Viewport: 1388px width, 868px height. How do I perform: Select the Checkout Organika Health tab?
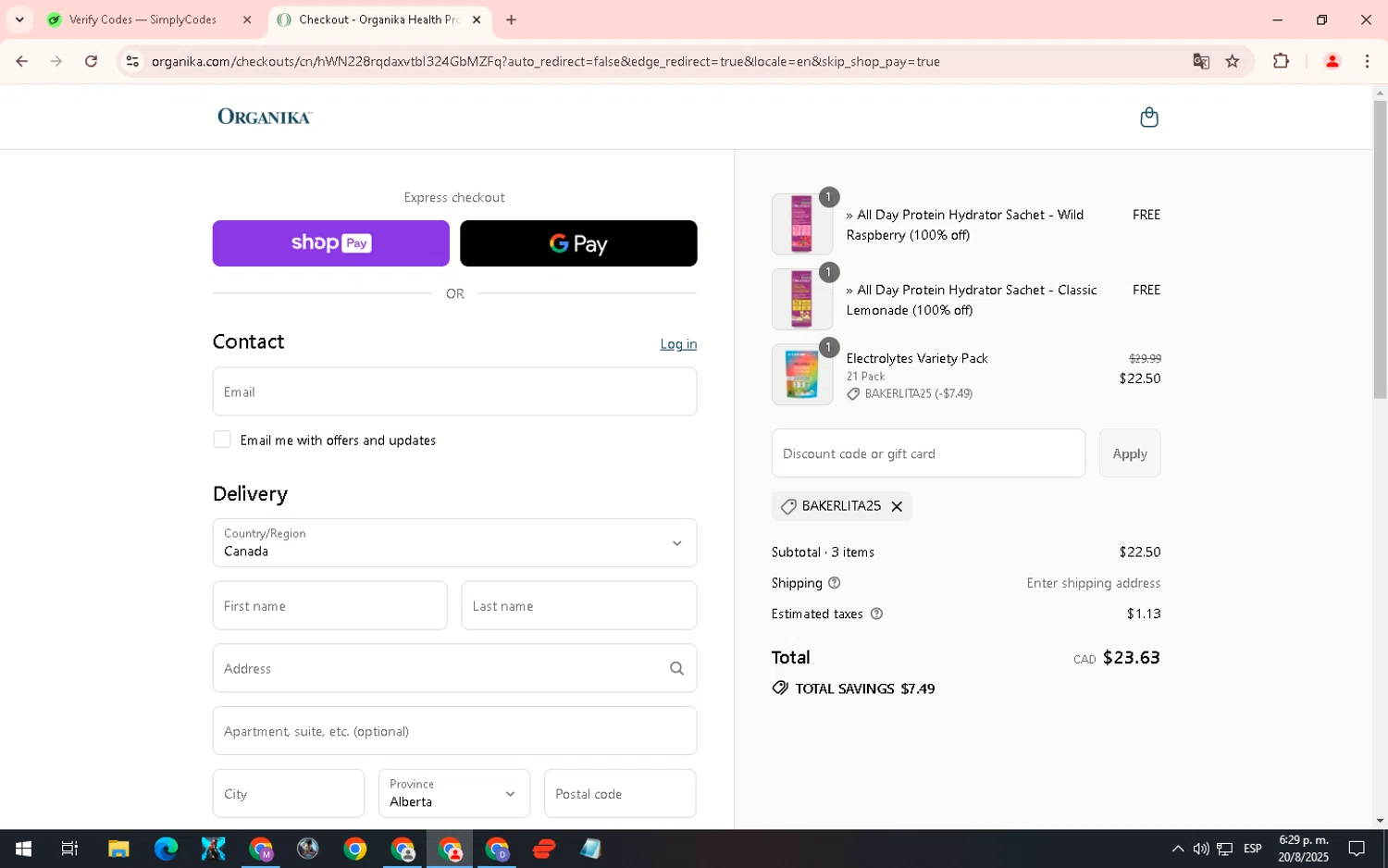click(380, 19)
